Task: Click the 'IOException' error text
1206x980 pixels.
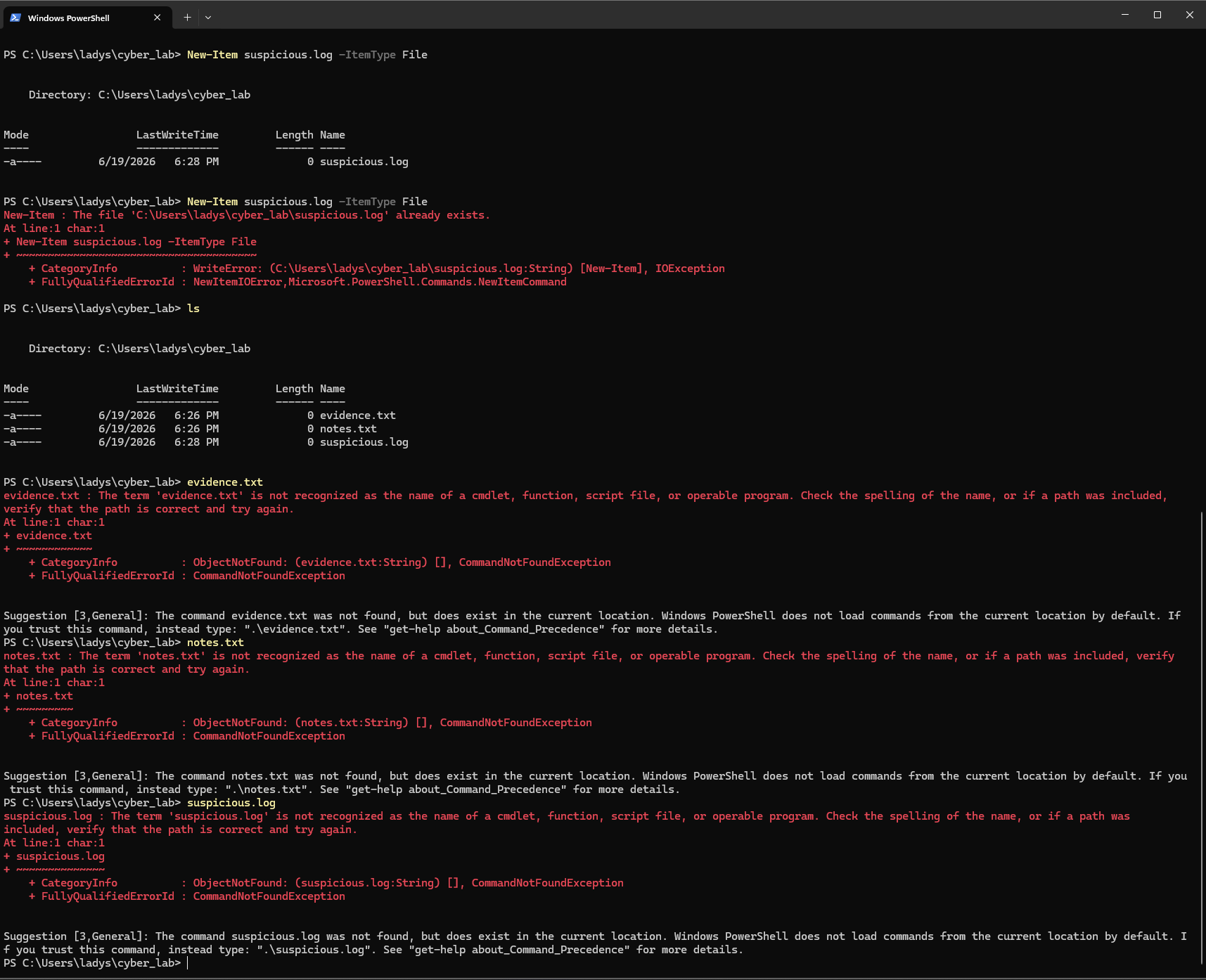Action: coord(690,269)
